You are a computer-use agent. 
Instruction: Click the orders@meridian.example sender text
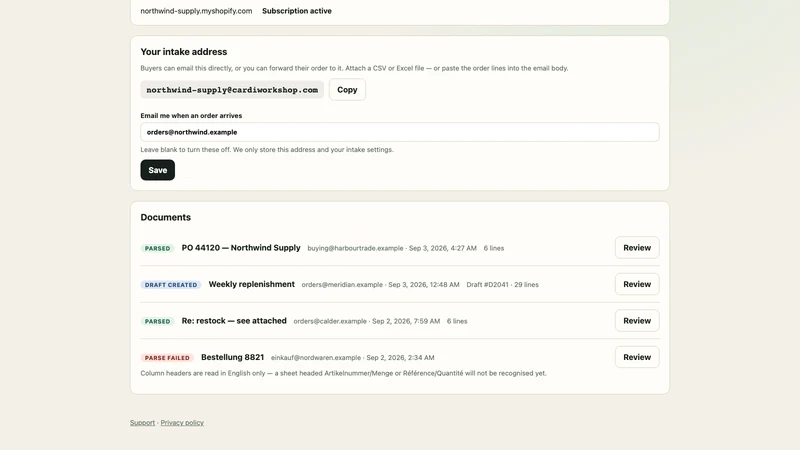pos(342,285)
